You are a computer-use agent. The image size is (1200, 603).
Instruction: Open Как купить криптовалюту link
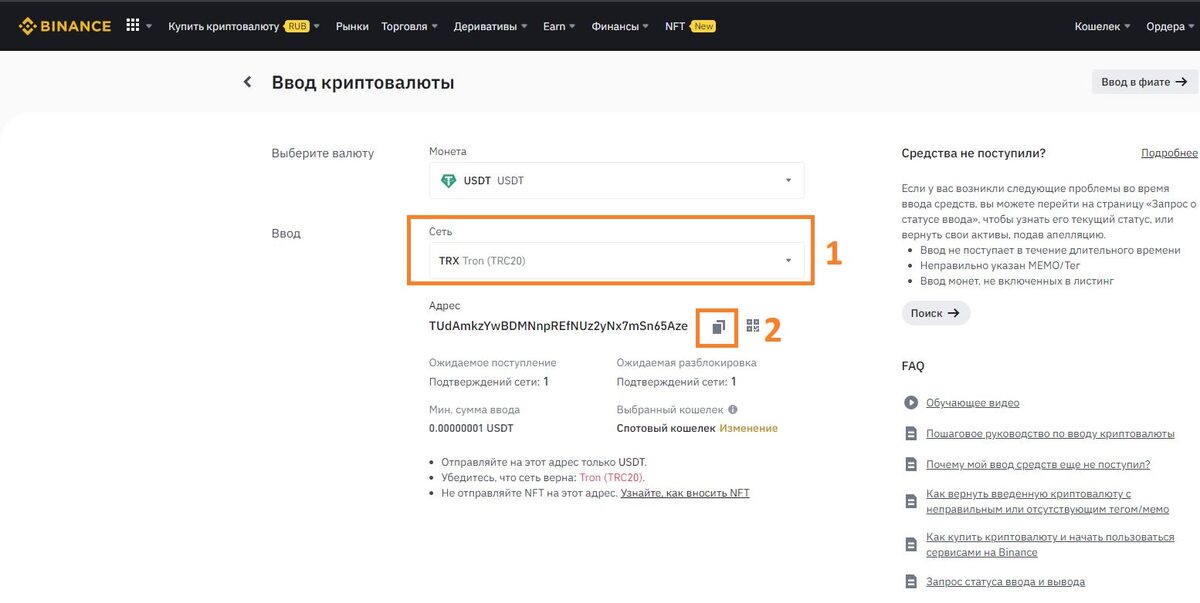coord(1051,545)
